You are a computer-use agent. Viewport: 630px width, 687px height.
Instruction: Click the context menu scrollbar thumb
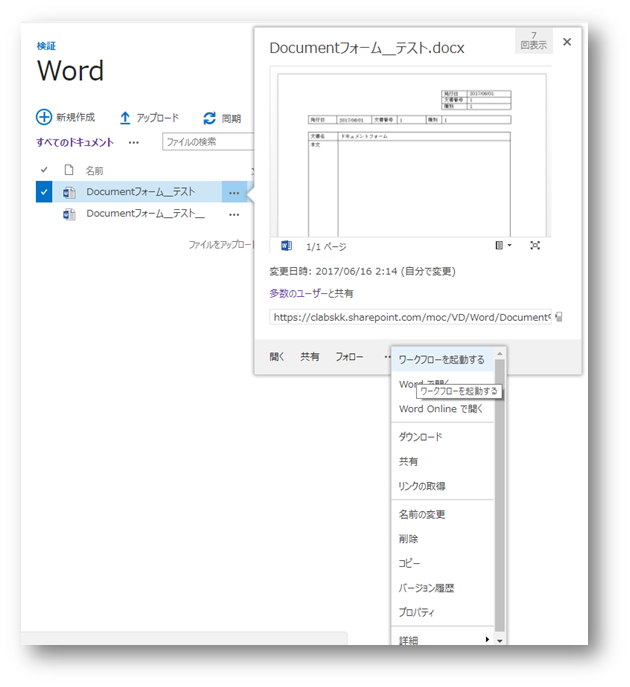point(500,495)
